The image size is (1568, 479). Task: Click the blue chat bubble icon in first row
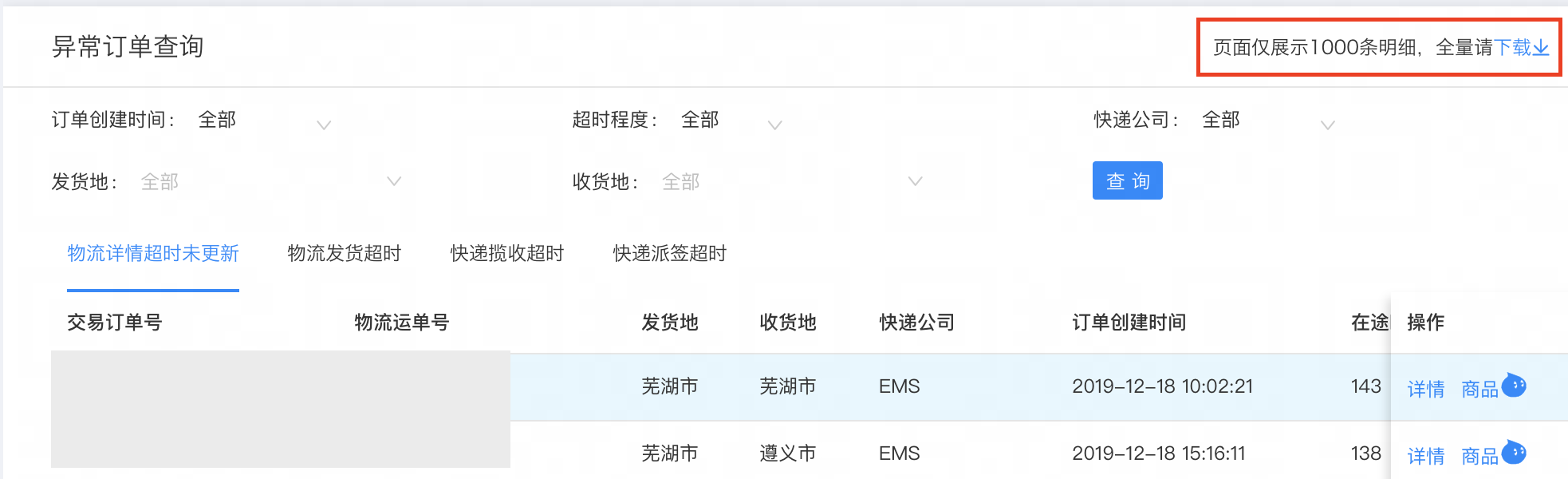(x=1514, y=386)
